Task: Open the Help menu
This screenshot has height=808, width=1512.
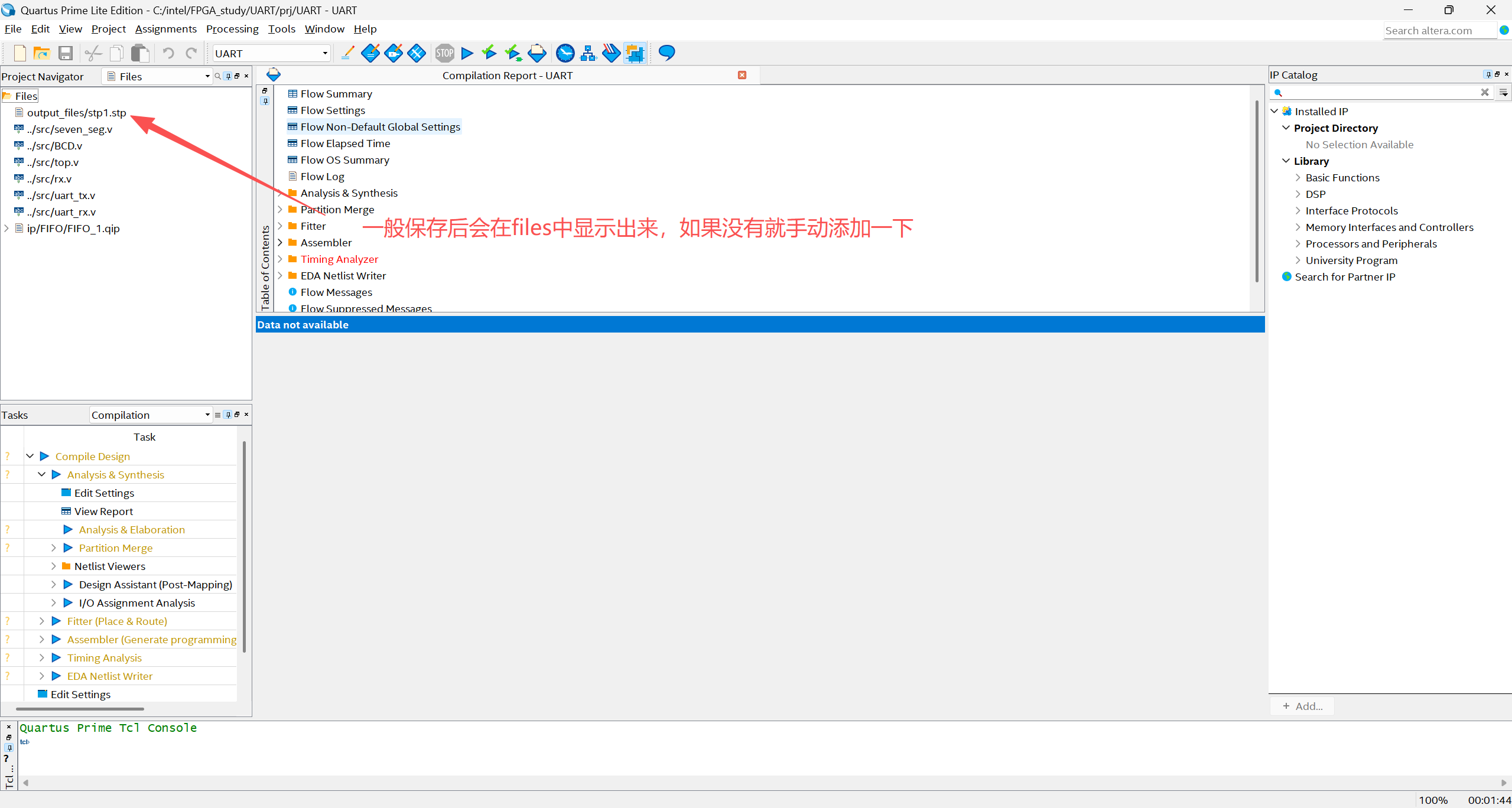Action: pos(365,29)
